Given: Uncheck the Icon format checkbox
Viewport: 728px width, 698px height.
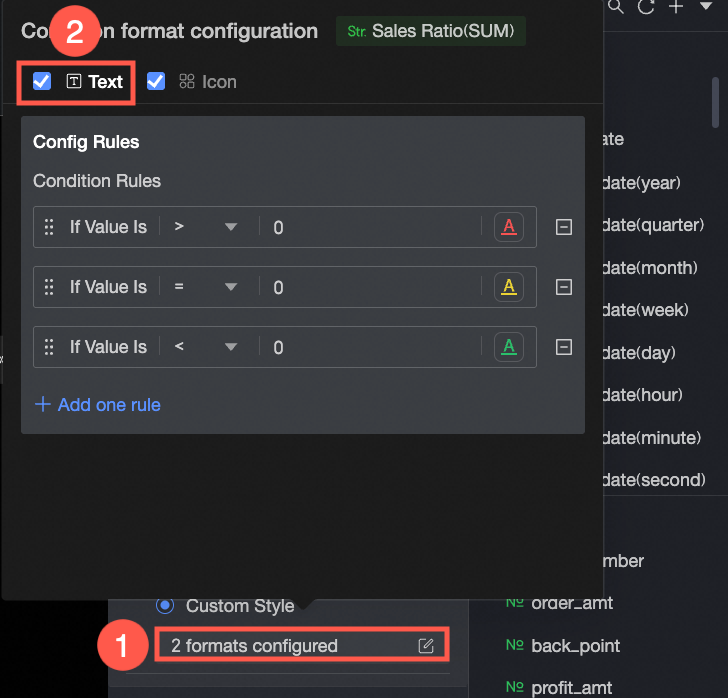Looking at the screenshot, I should [156, 81].
